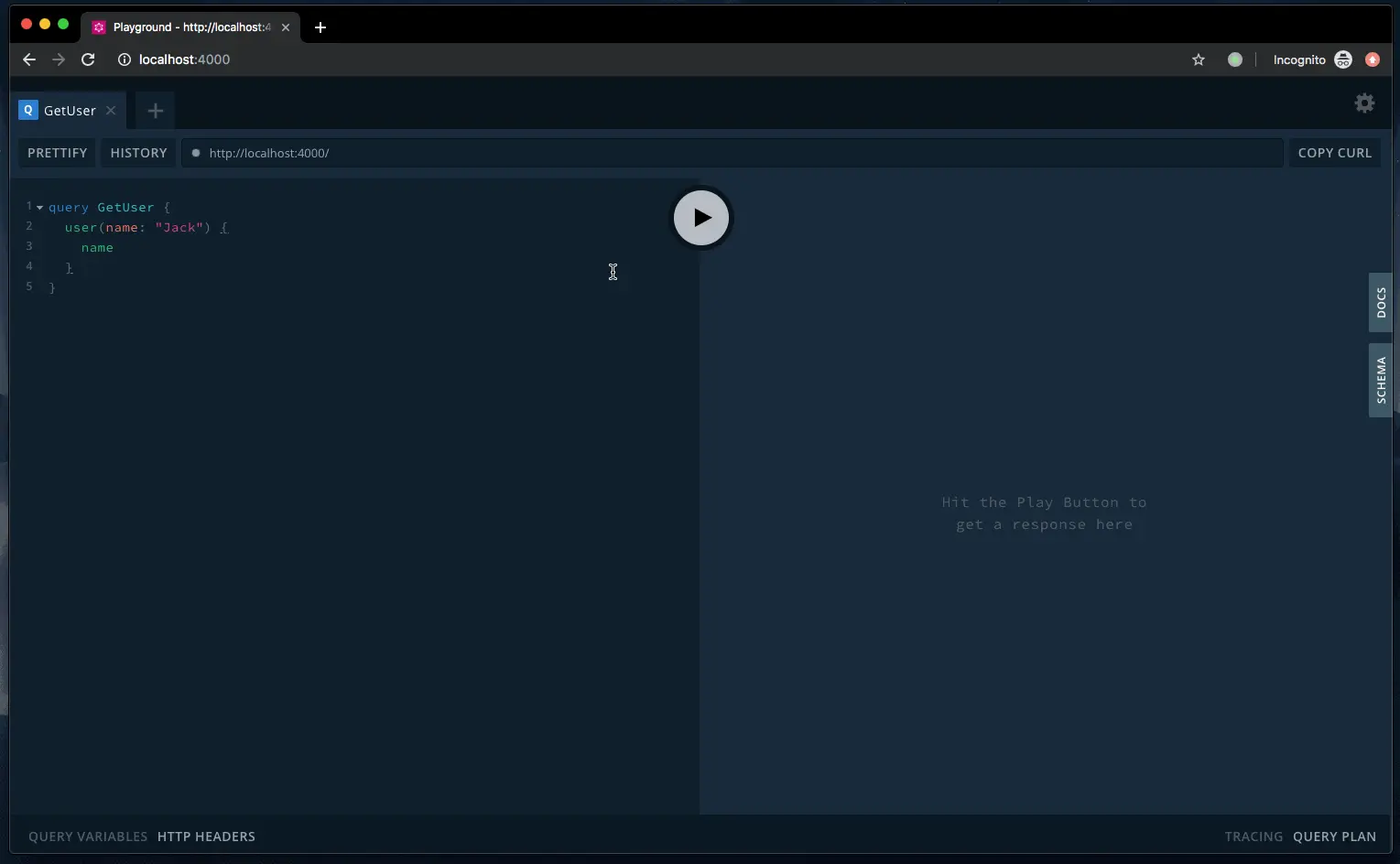Screen dimensions: 1400x864
Task: Open the QUERY PLAN section
Action: click(1334, 836)
